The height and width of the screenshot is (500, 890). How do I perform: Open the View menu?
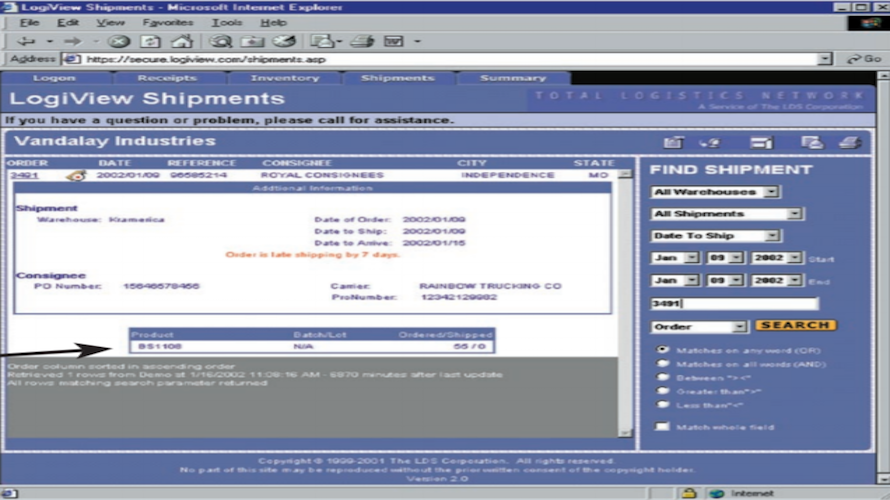pos(110,23)
